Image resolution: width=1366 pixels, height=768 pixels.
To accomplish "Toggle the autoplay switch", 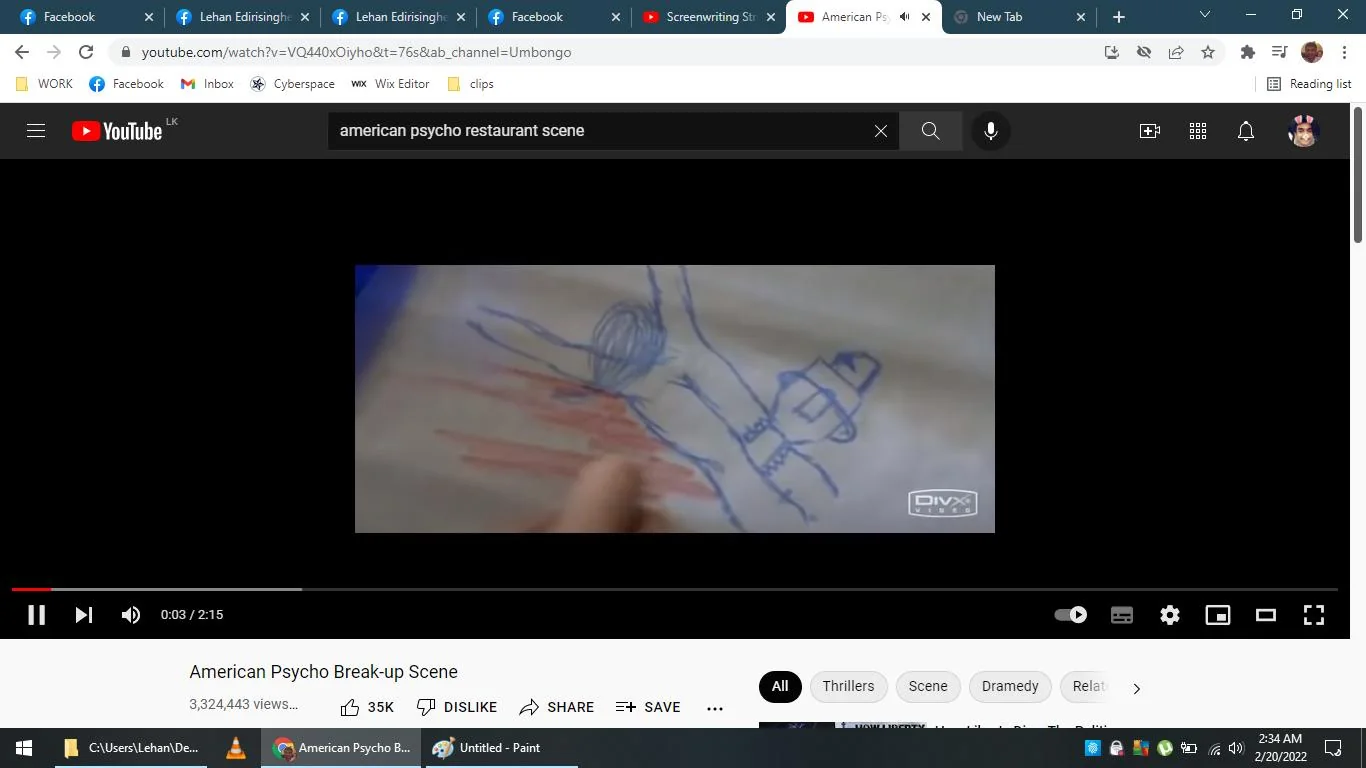I will point(1071,615).
